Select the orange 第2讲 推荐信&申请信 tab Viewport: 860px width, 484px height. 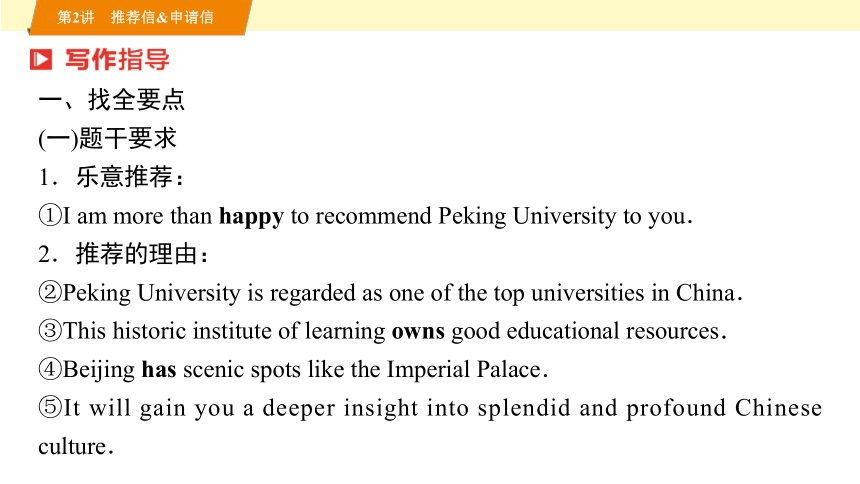point(138,17)
